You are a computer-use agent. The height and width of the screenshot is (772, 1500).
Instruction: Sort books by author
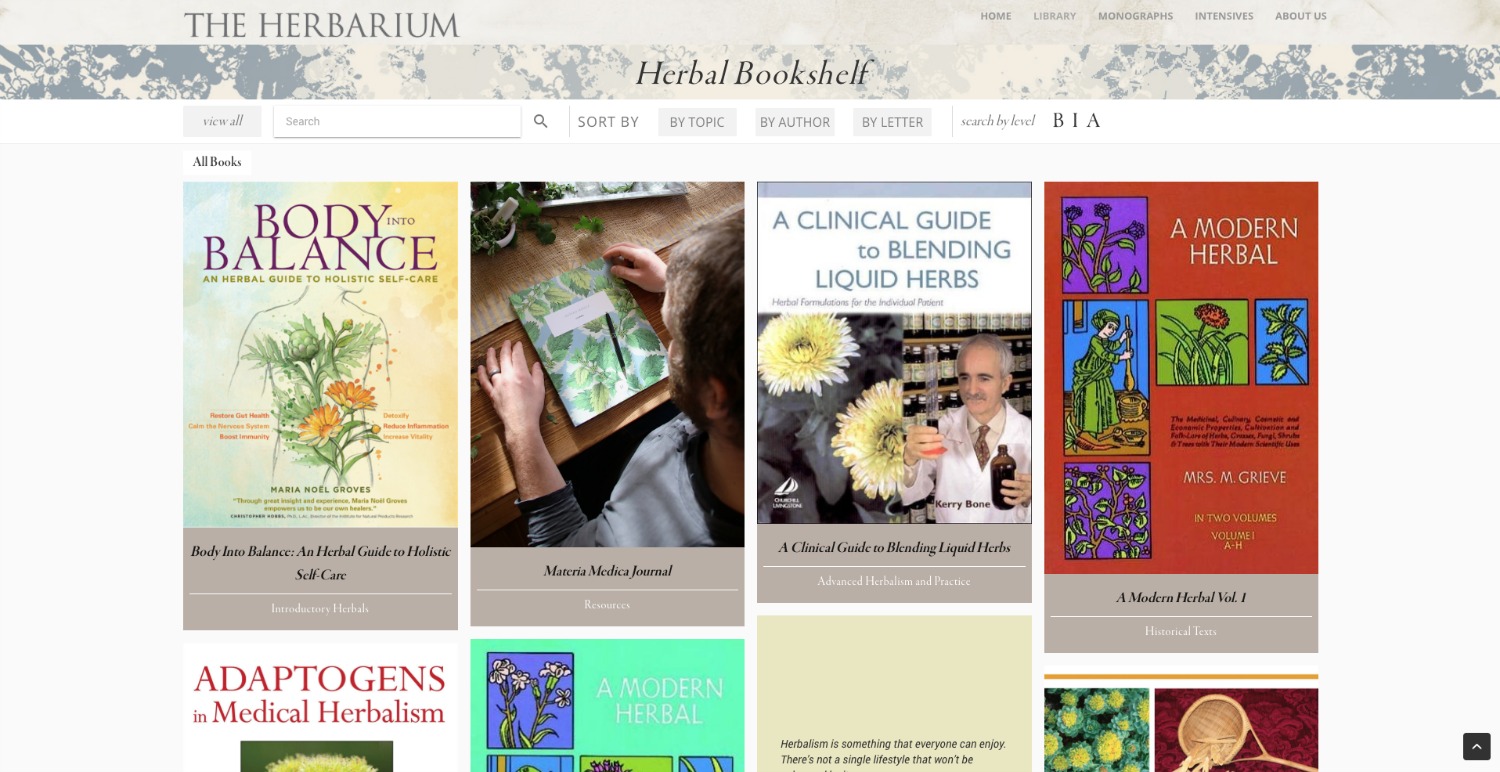click(x=795, y=122)
